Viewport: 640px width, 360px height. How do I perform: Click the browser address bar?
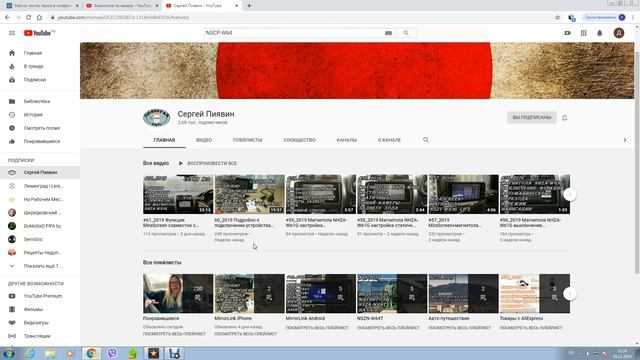click(x=302, y=18)
